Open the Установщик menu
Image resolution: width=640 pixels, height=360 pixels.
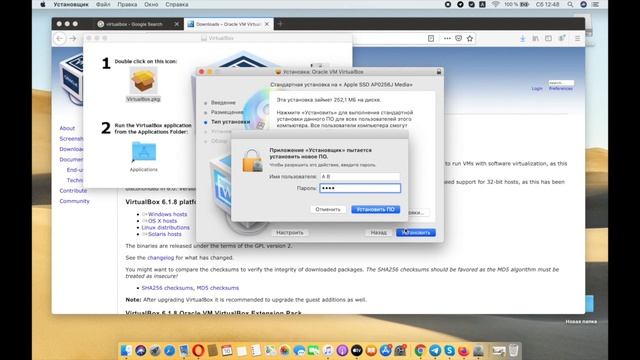pos(71,4)
